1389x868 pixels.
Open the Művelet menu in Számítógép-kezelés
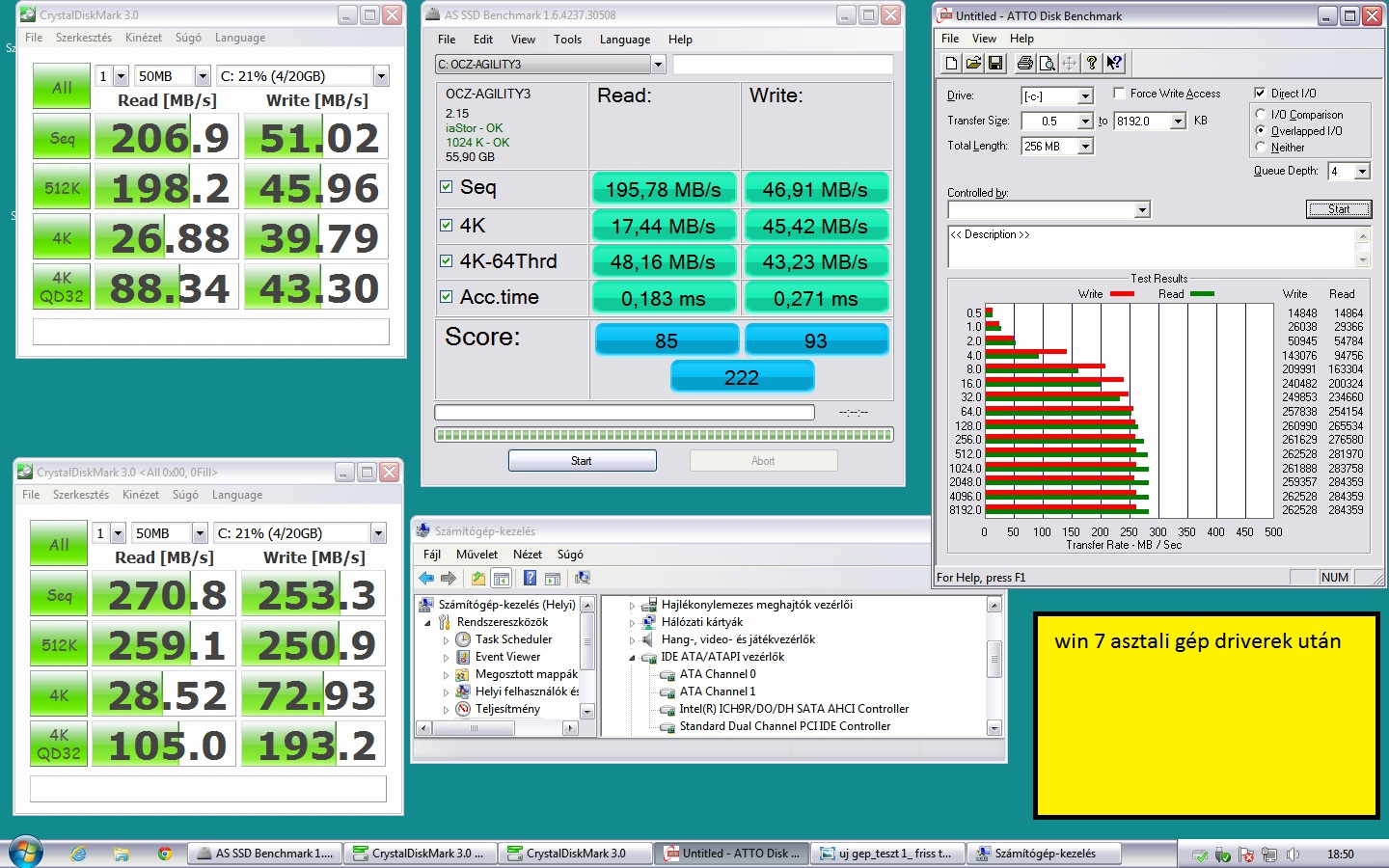pyautogui.click(x=477, y=555)
